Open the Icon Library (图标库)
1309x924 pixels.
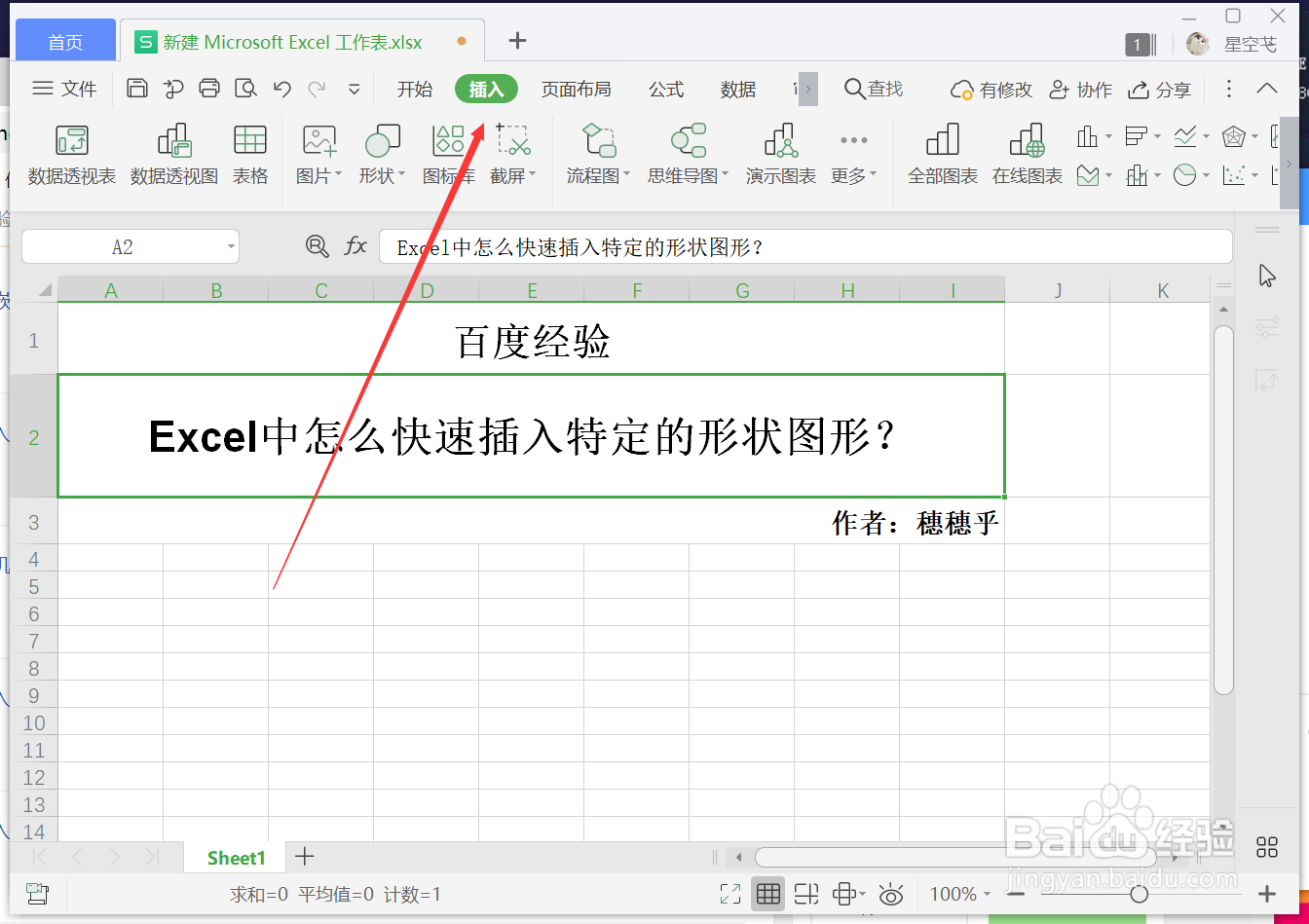pos(449,154)
